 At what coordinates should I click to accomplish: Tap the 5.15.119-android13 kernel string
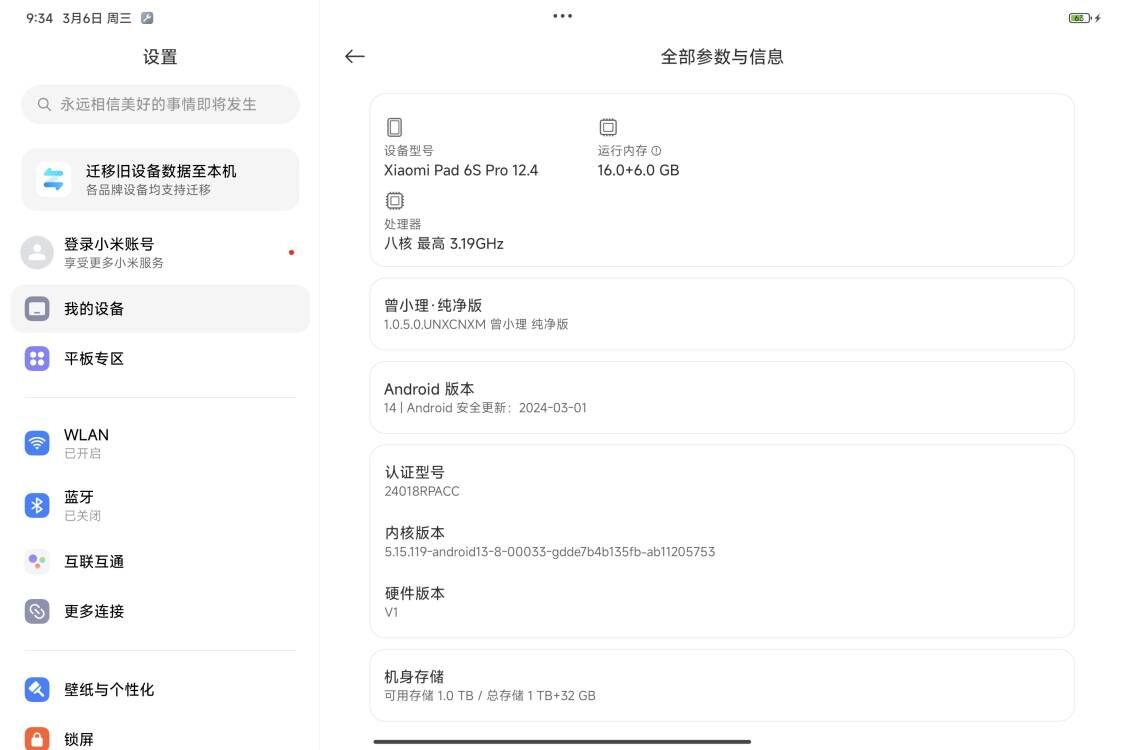[550, 551]
